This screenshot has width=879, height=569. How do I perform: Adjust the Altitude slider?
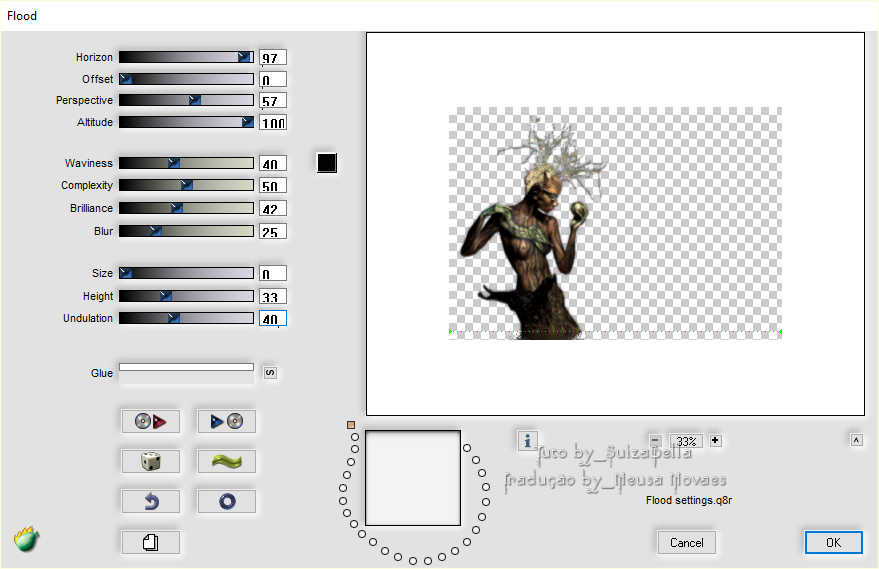[186, 122]
